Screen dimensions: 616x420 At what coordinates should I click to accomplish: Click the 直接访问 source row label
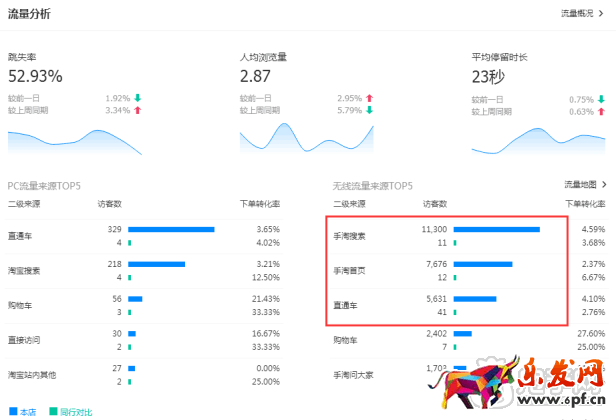click(x=24, y=340)
